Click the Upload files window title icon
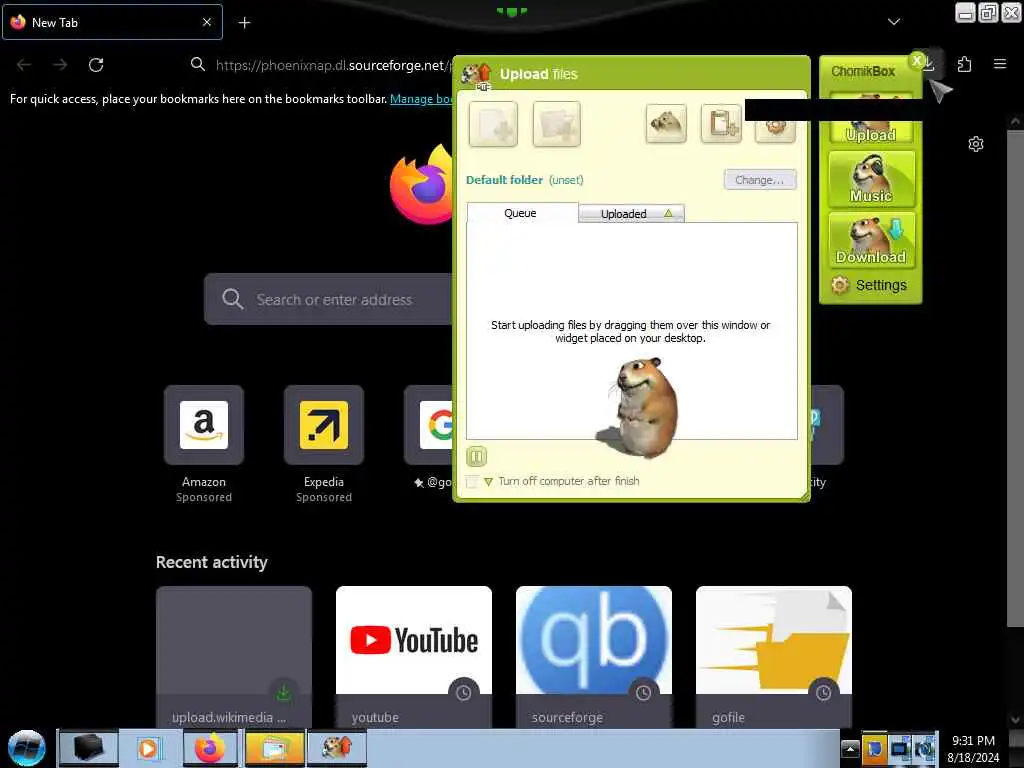Image resolution: width=1024 pixels, height=768 pixels. tap(476, 74)
